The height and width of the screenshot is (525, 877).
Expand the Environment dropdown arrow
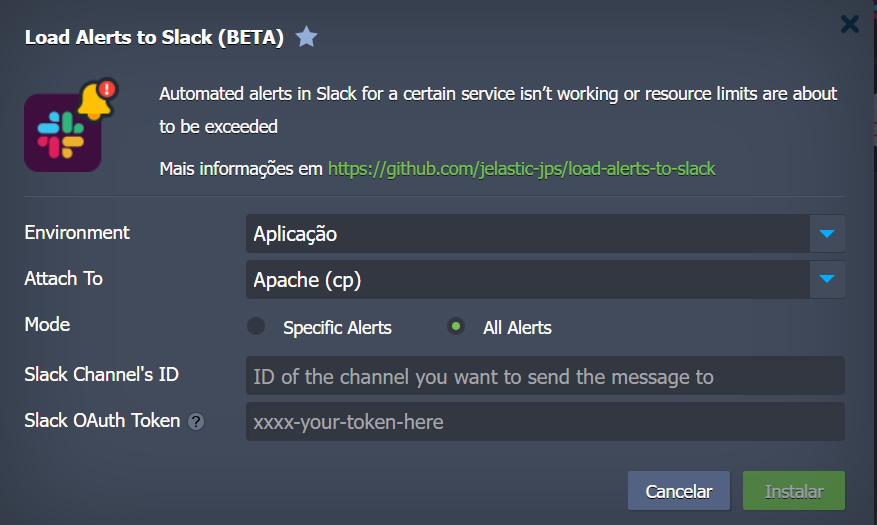click(x=827, y=234)
